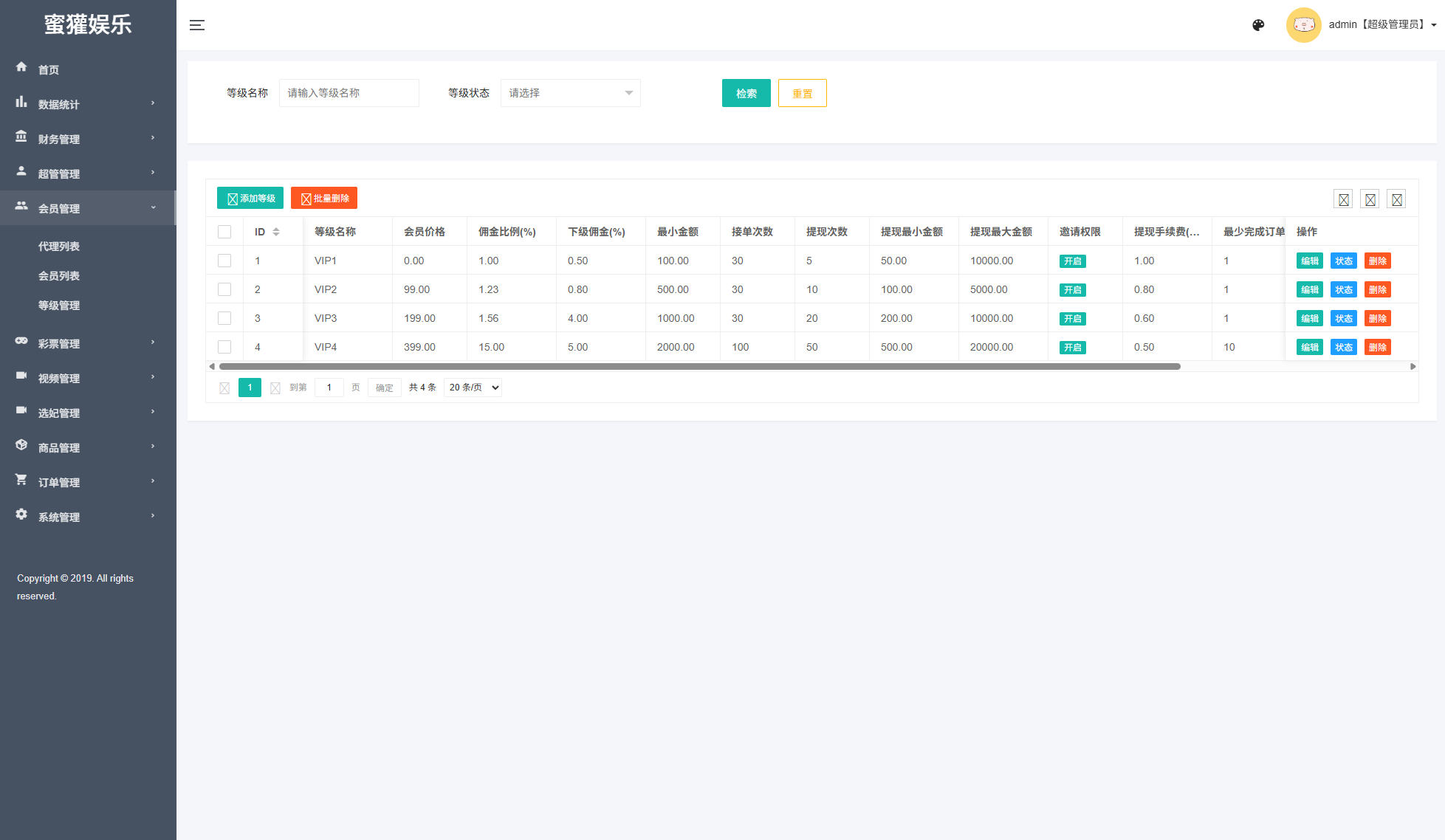The image size is (1445, 840).
Task: Open 代理列表 submenu item
Action: click(x=59, y=247)
